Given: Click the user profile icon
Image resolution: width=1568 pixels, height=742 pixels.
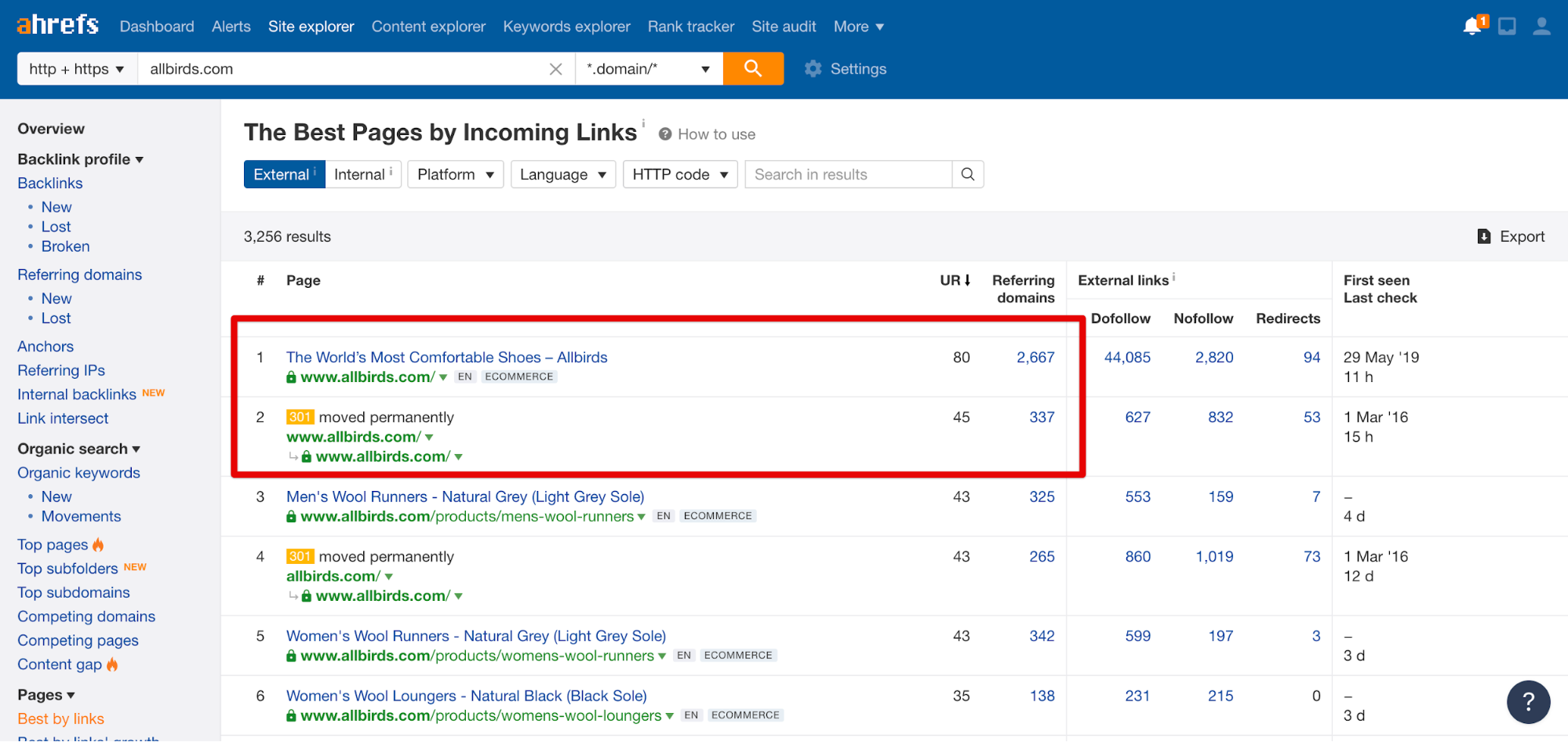Looking at the screenshot, I should click(1541, 27).
